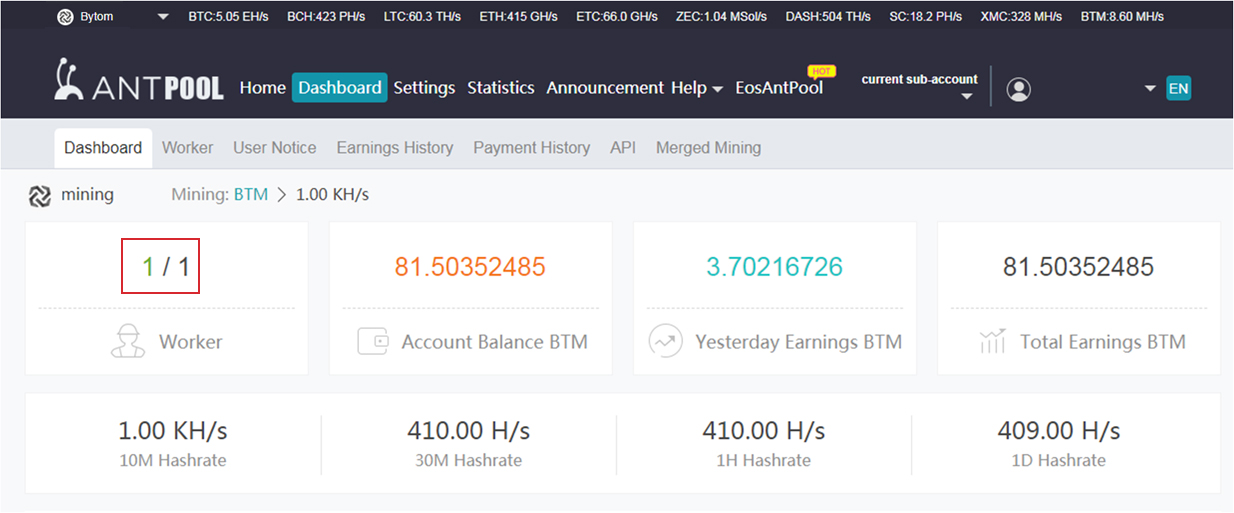Expand the current sub-account dropdown
1234x513 pixels.
[967, 96]
